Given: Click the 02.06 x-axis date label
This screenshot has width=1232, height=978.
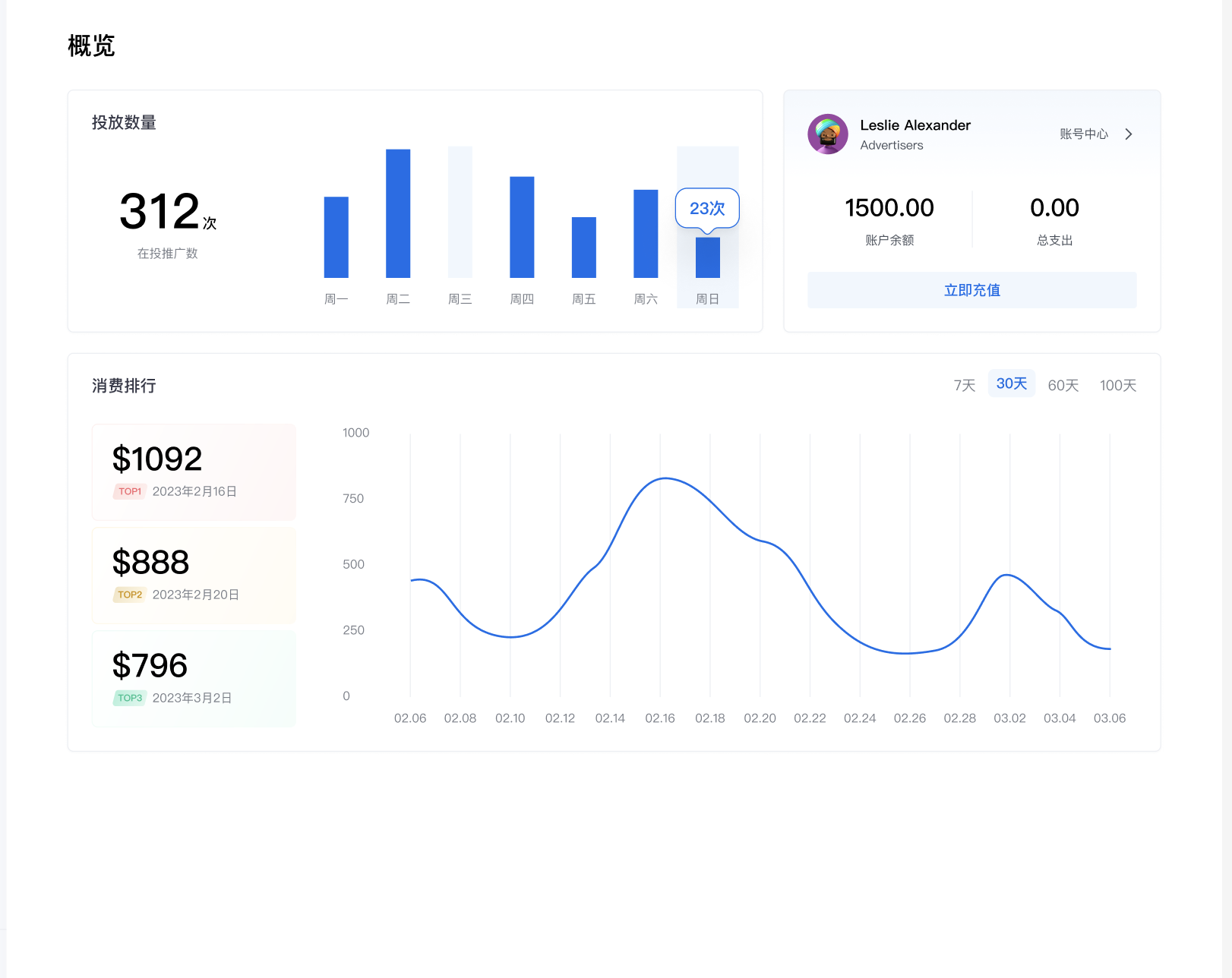Looking at the screenshot, I should 410,718.
